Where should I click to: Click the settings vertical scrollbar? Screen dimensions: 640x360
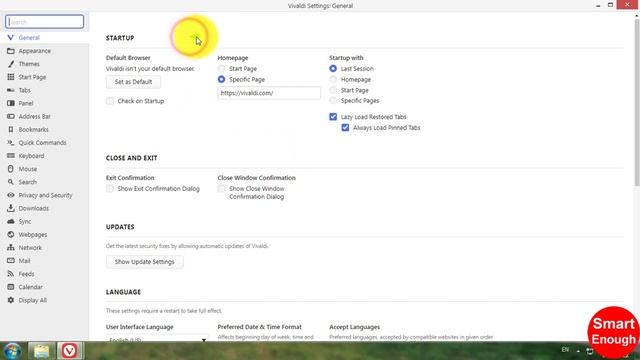(637, 102)
